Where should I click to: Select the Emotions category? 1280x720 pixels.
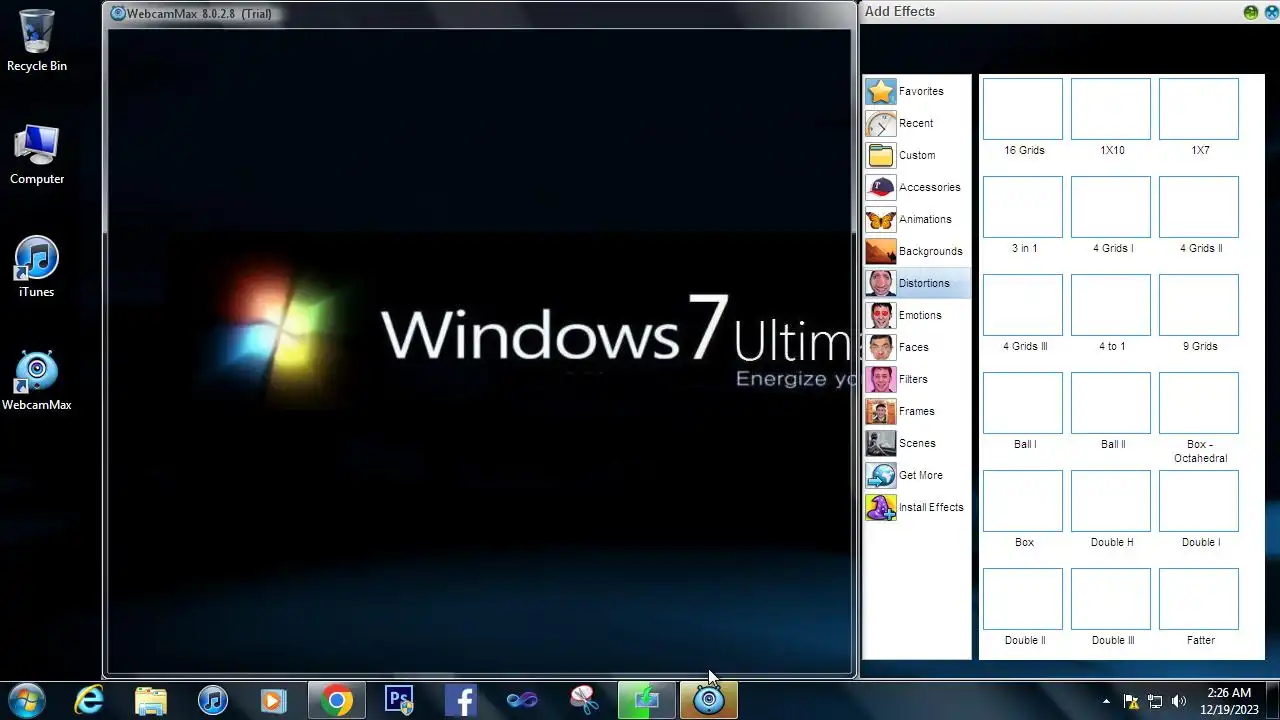pyautogui.click(x=917, y=315)
